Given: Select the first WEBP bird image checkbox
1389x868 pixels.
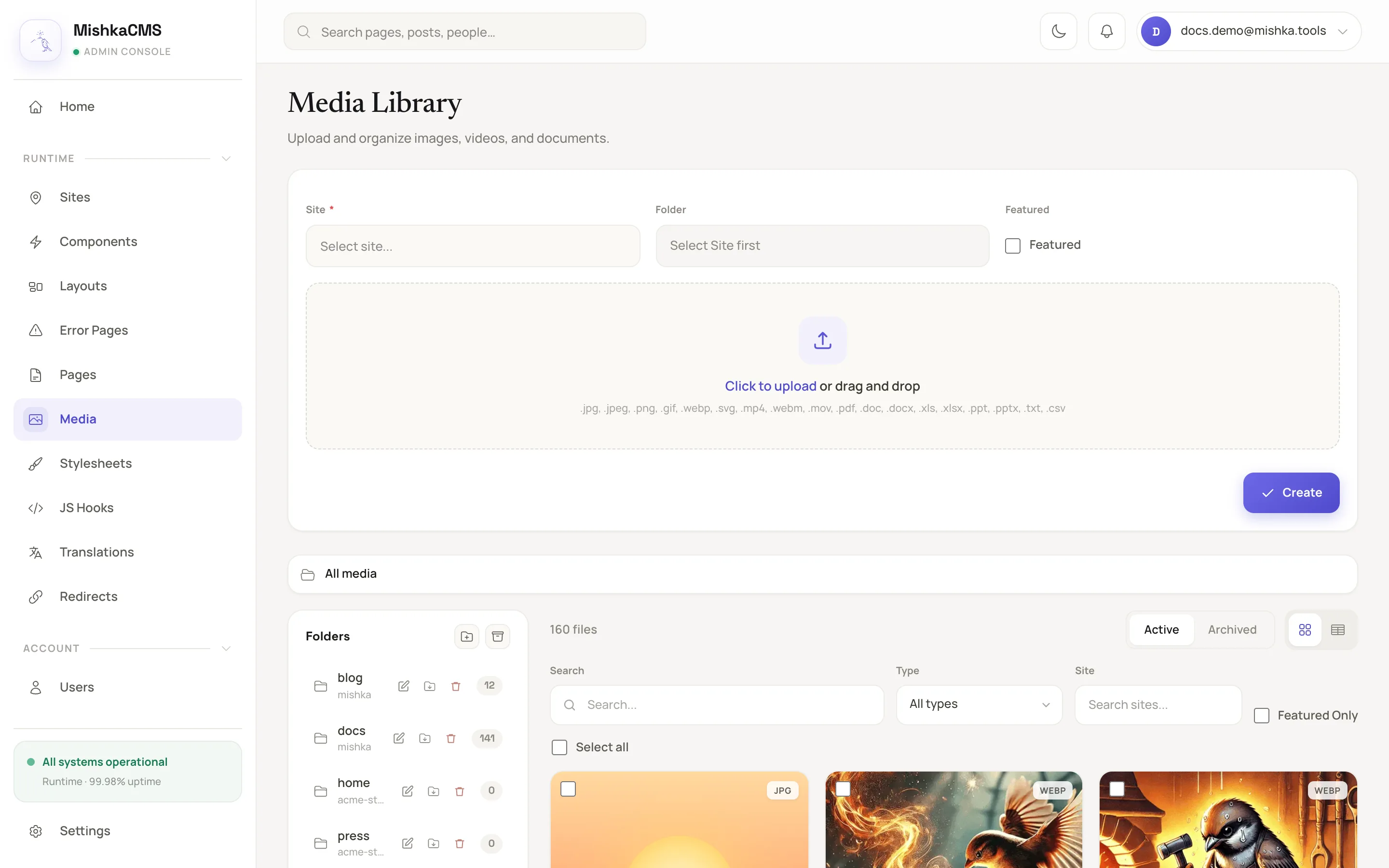Looking at the screenshot, I should 843,789.
